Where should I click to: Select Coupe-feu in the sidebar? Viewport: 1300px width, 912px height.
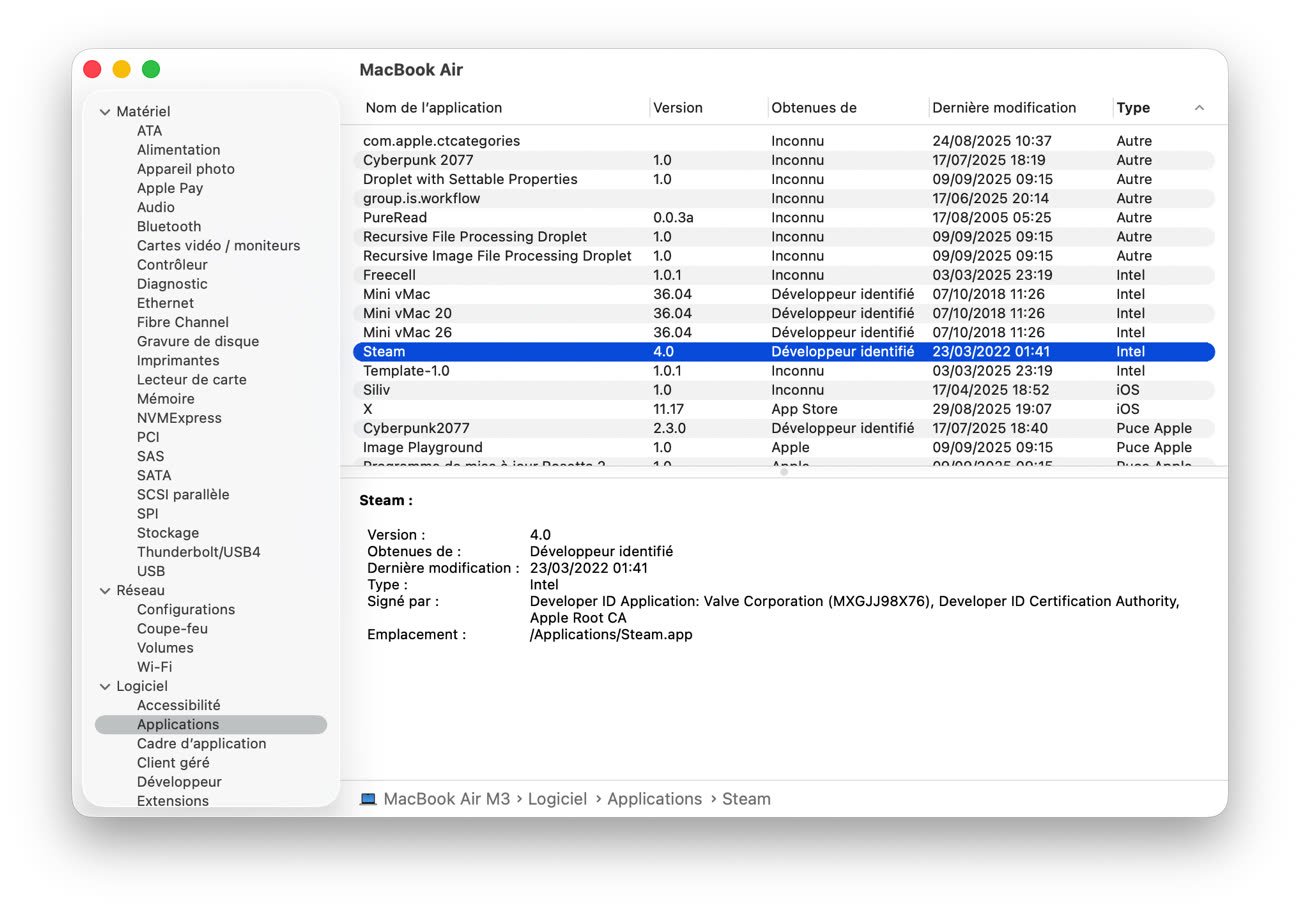point(172,628)
